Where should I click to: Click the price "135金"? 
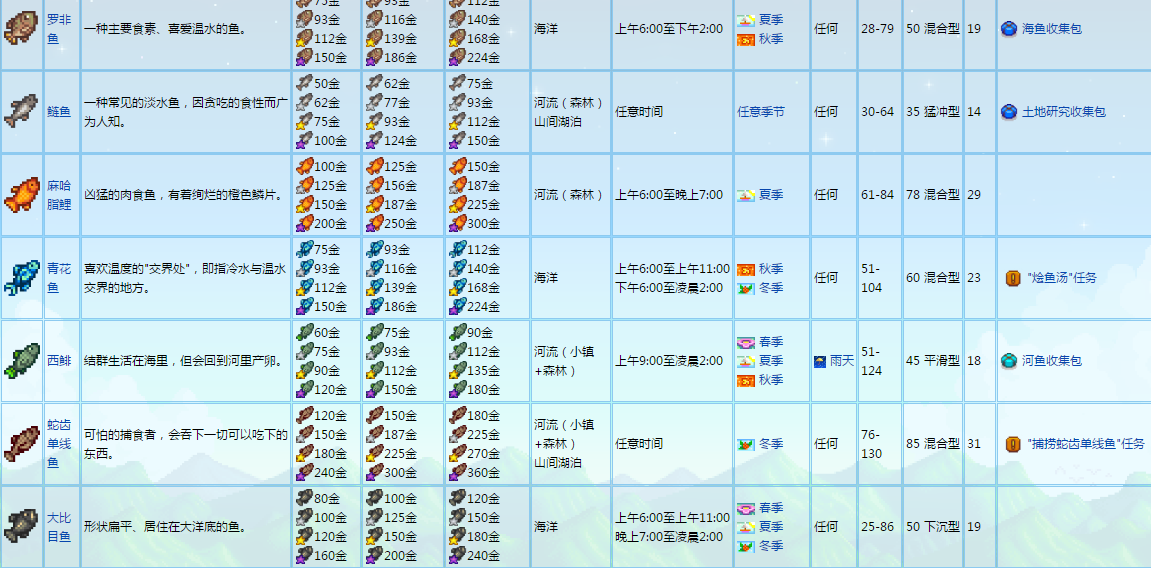coord(484,370)
